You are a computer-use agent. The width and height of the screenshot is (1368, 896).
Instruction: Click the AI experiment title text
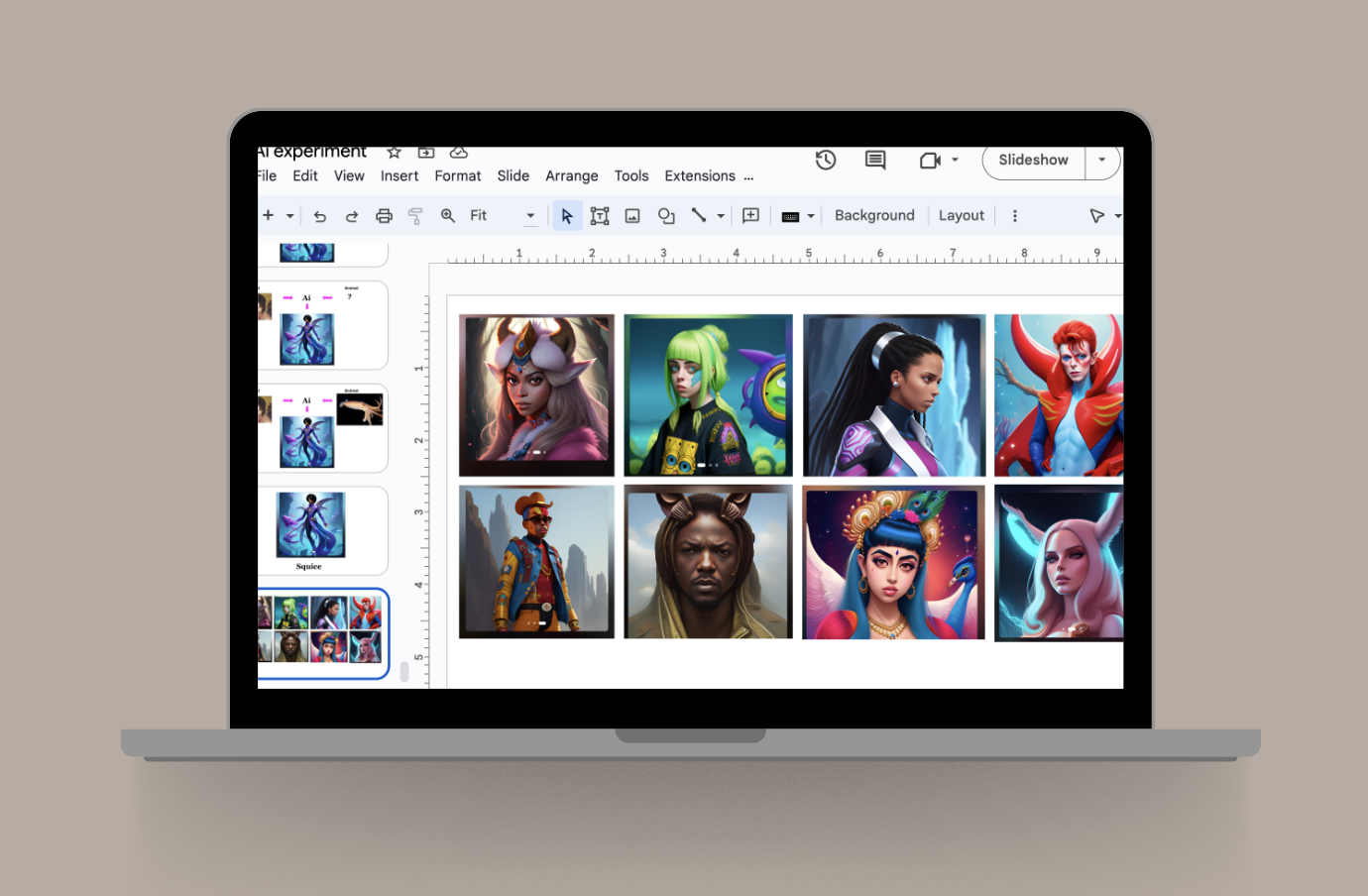(312, 152)
